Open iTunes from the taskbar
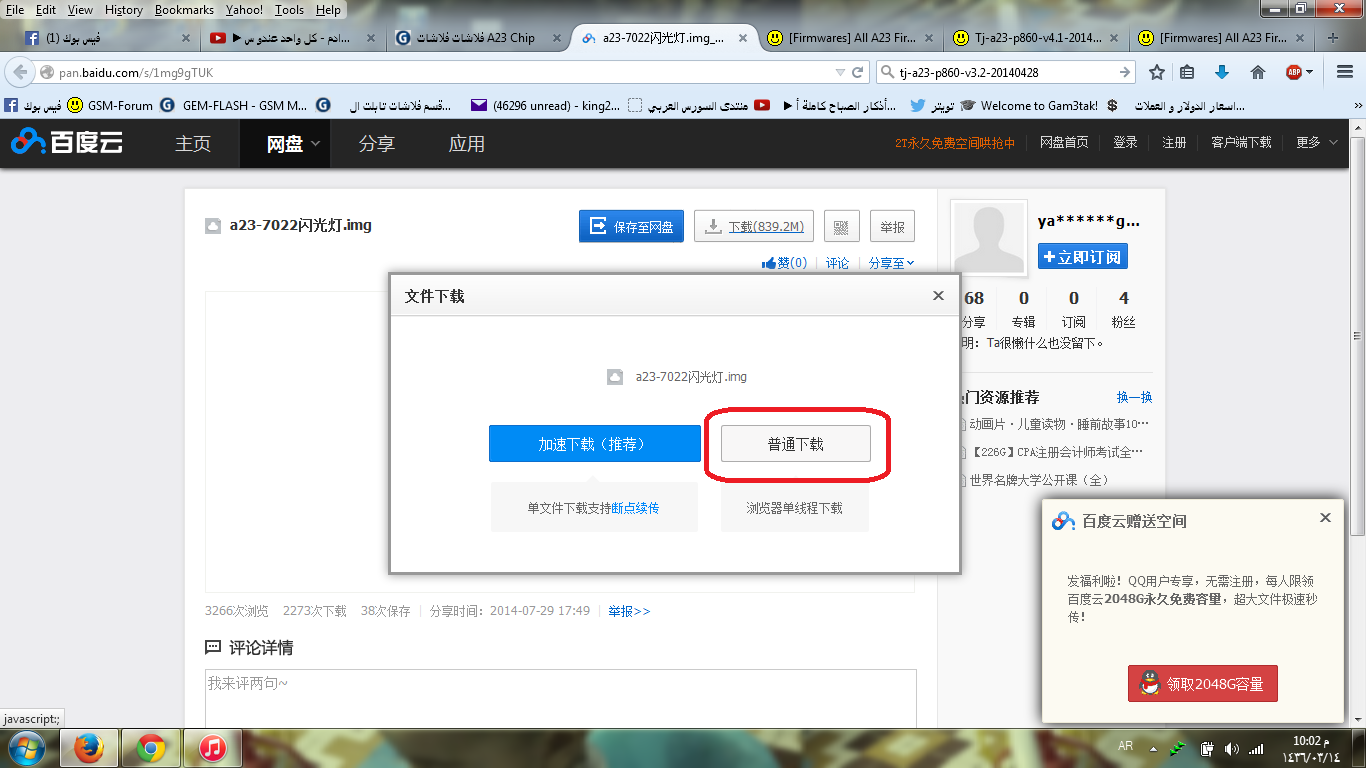The image size is (1366, 768). pos(212,748)
